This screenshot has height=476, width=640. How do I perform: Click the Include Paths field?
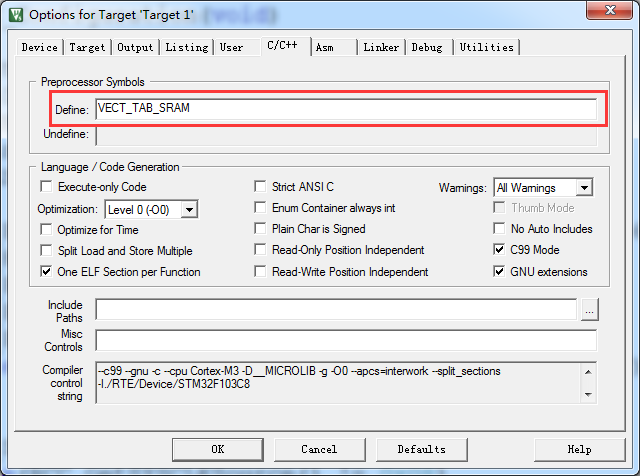pos(336,309)
